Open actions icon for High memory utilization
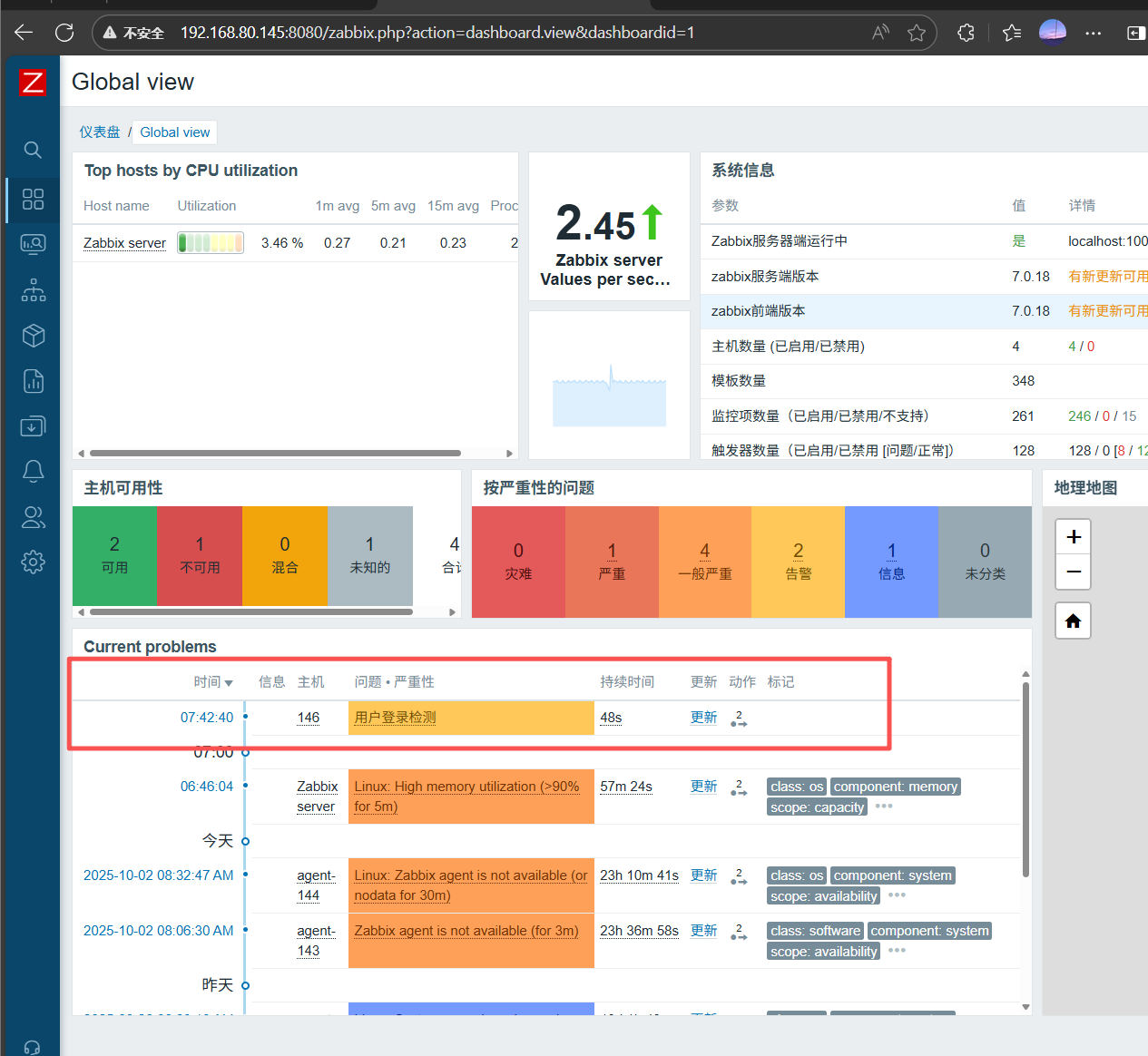The height and width of the screenshot is (1056, 1148). click(739, 787)
